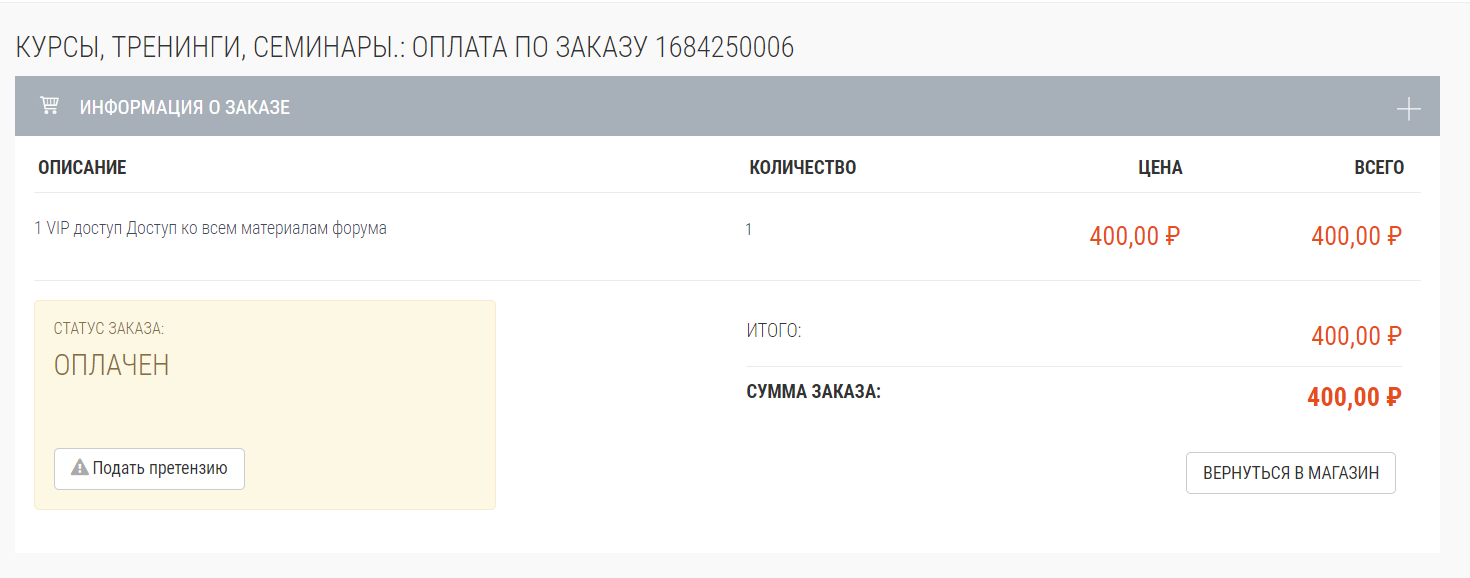Click the ВСЕГО column header

tap(1379, 168)
